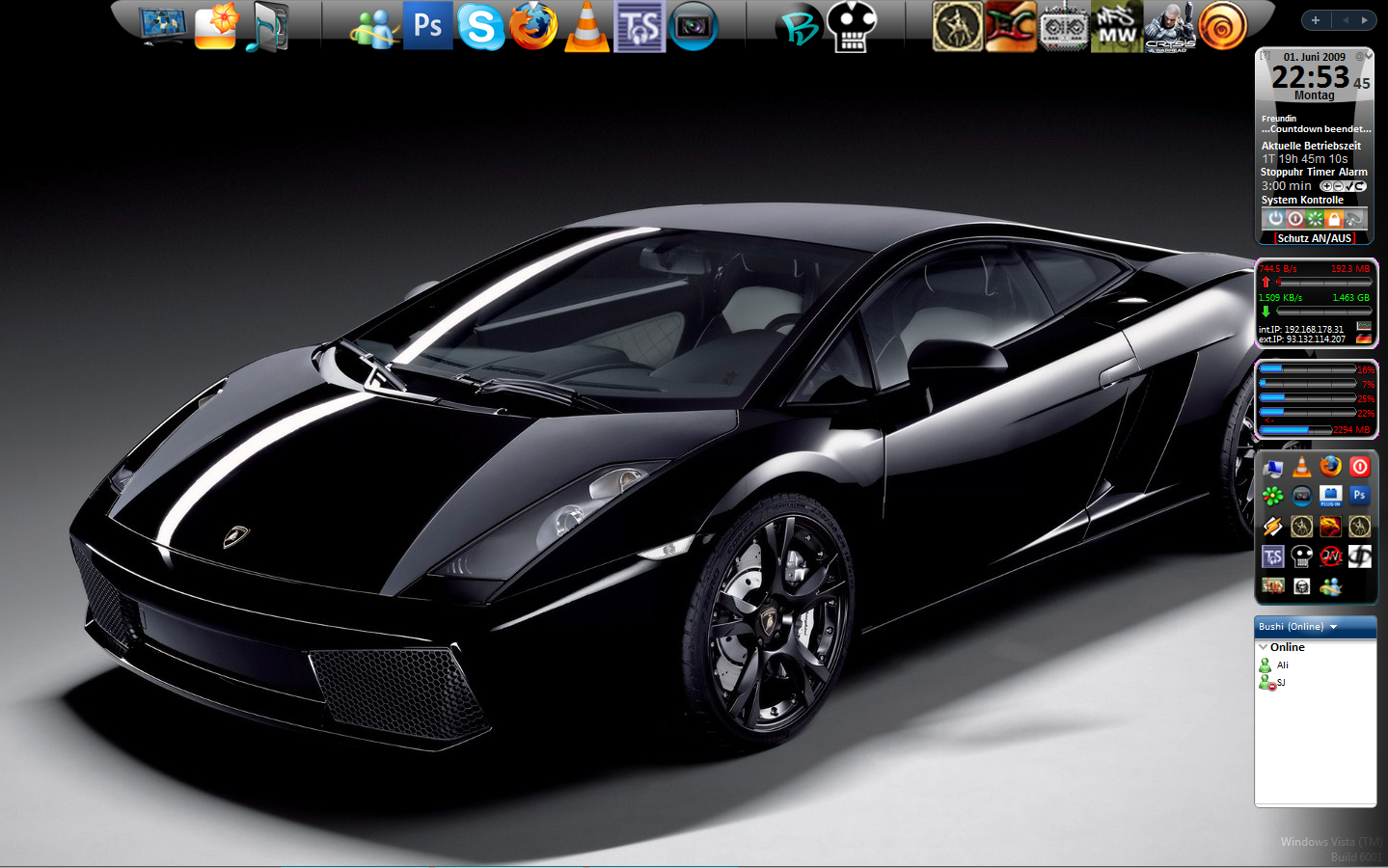Expand the clock gadget options arrow
The height and width of the screenshot is (868, 1388).
point(1367,57)
